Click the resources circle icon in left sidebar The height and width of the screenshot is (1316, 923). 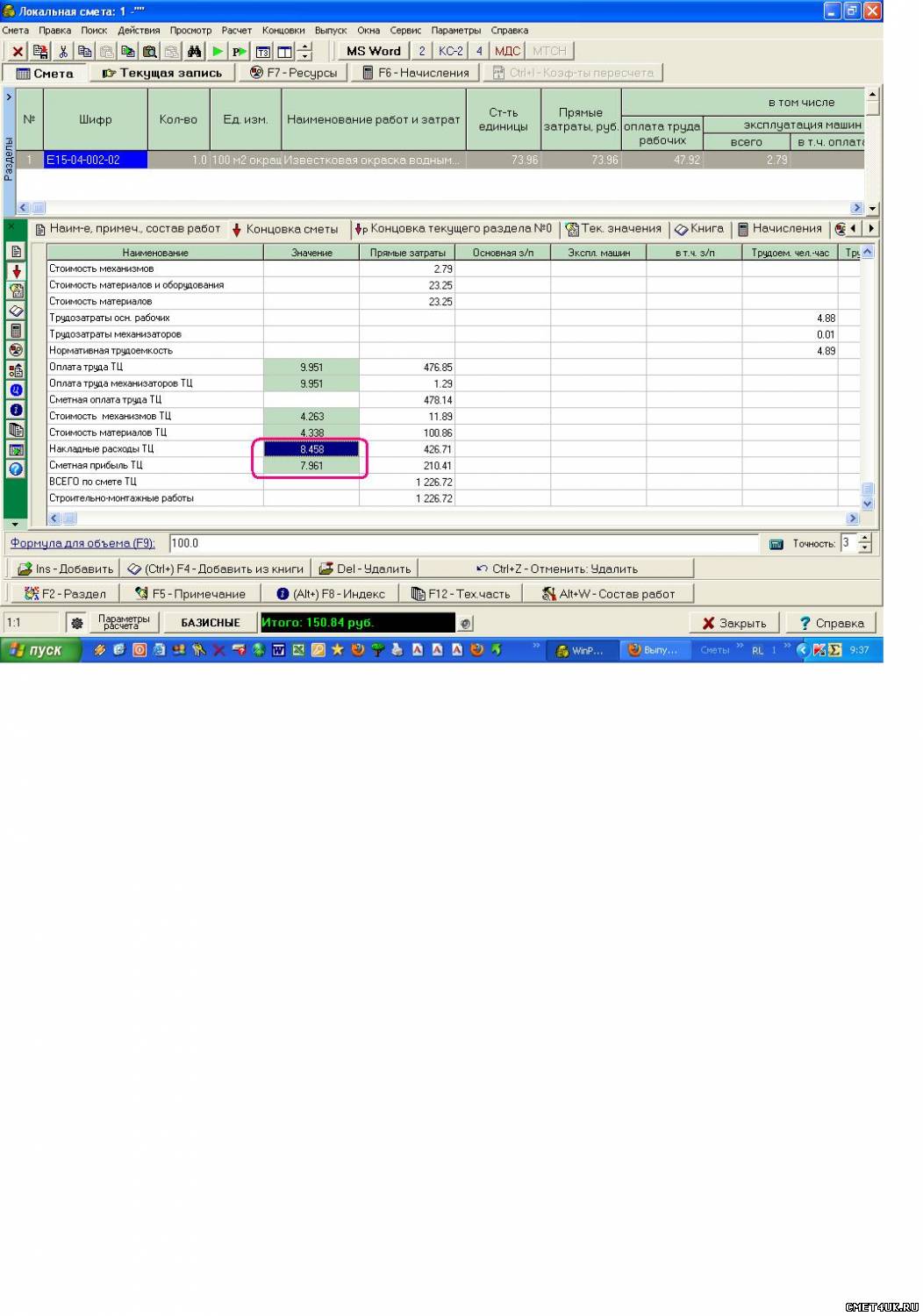point(16,350)
